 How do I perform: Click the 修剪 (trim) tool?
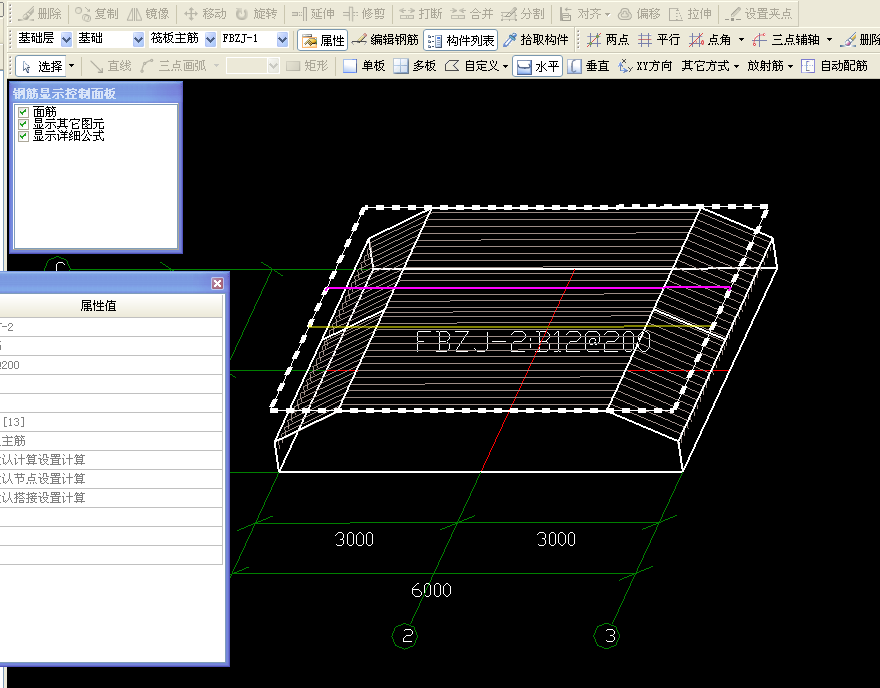point(364,13)
